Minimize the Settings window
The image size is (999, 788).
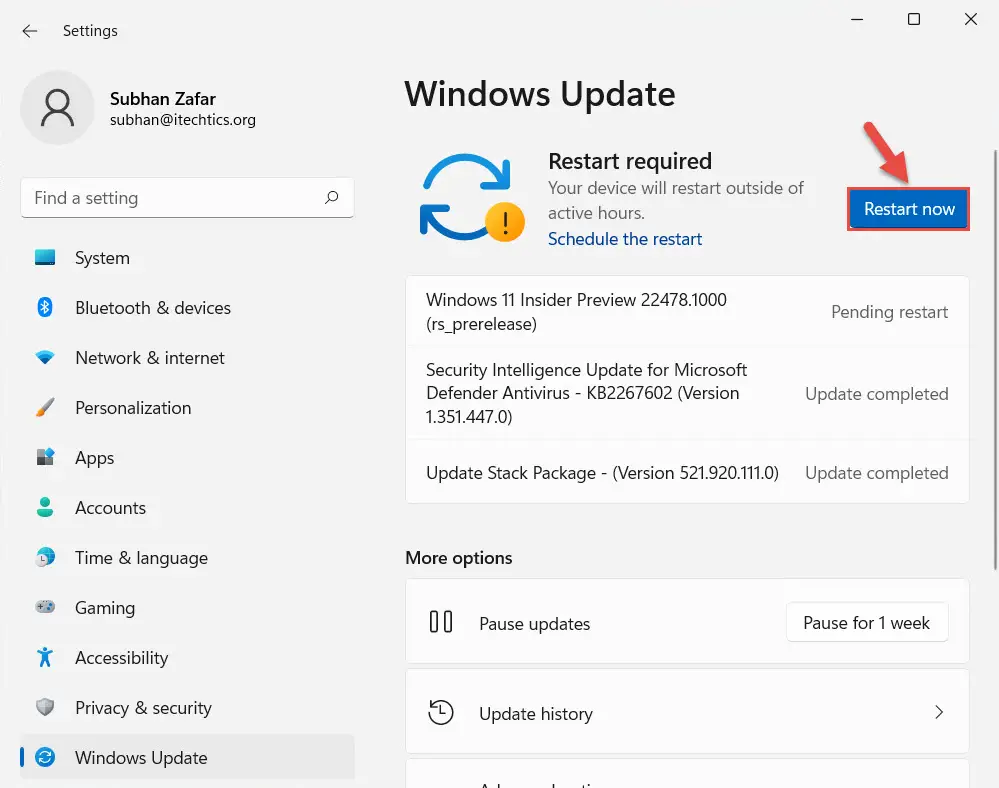[x=857, y=19]
